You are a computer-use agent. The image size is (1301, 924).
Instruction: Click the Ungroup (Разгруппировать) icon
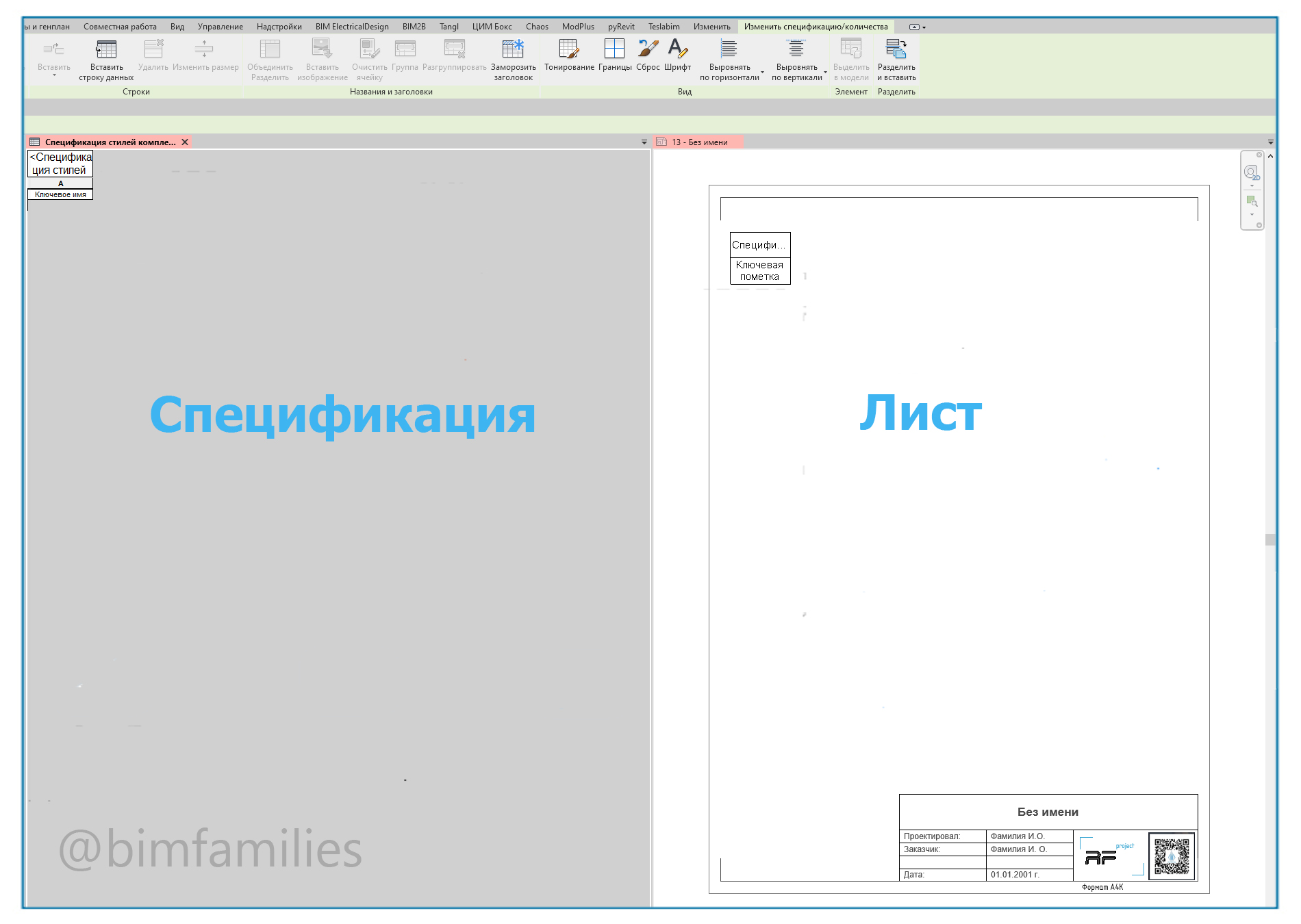[455, 49]
